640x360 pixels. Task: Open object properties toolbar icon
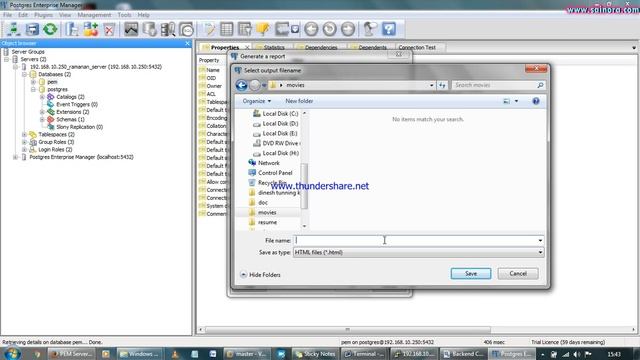pyautogui.click(x=72, y=29)
